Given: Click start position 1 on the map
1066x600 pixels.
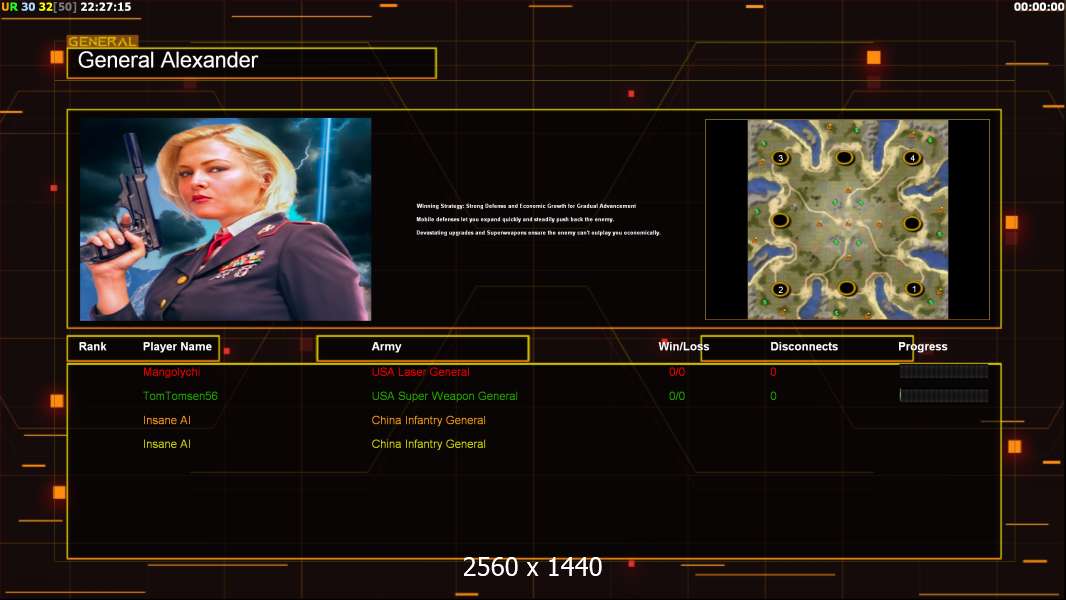Looking at the screenshot, I should (x=914, y=289).
